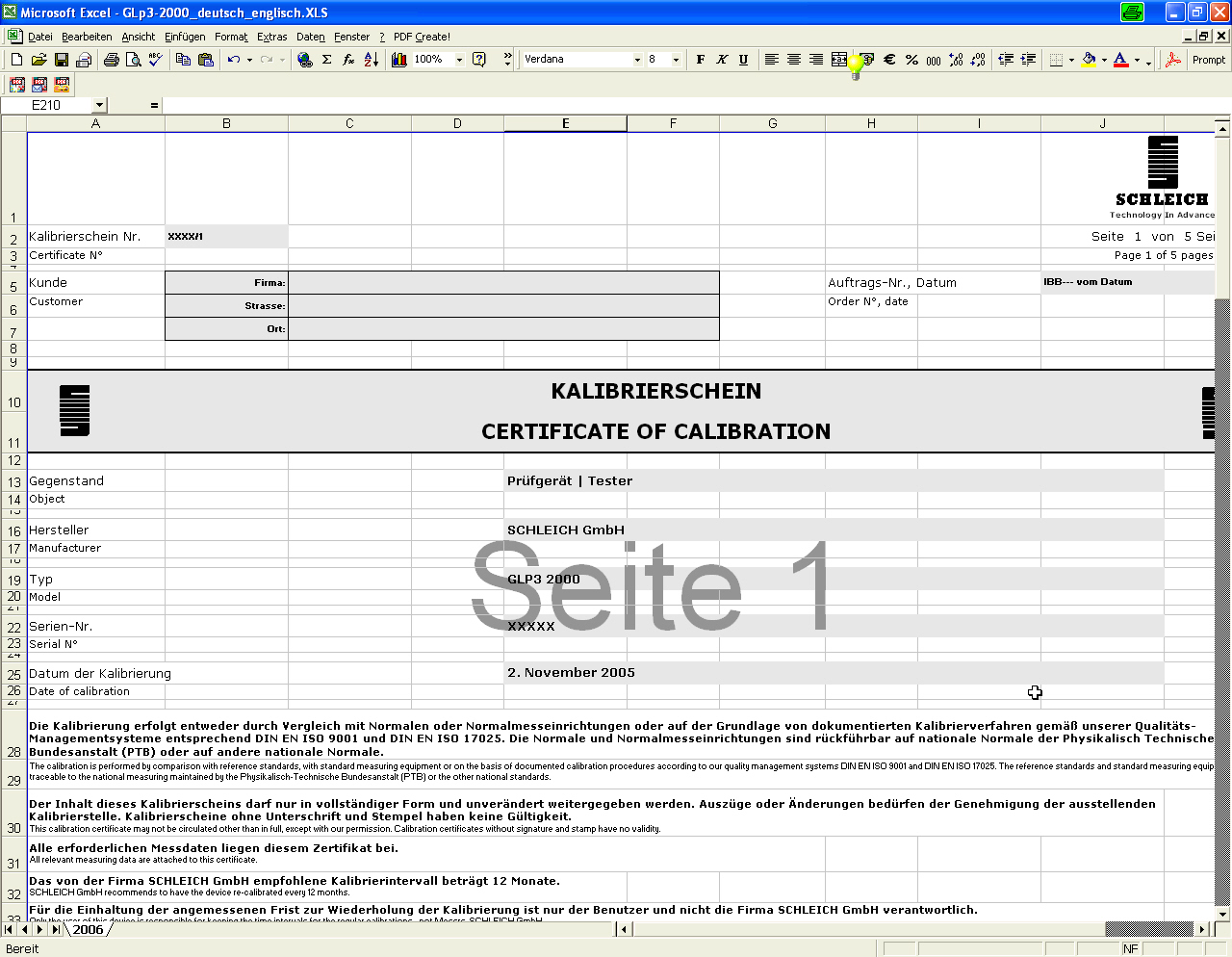Save the workbook with the floppy disk icon

coord(62,60)
